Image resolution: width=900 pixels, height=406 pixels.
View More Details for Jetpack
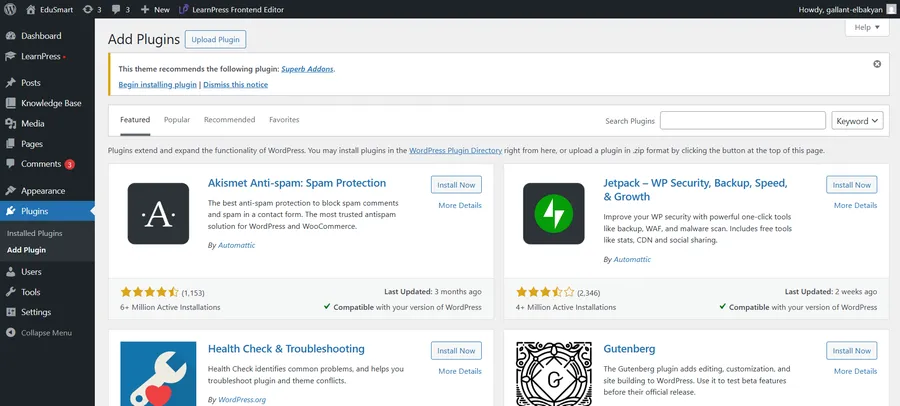pyautogui.click(x=855, y=206)
